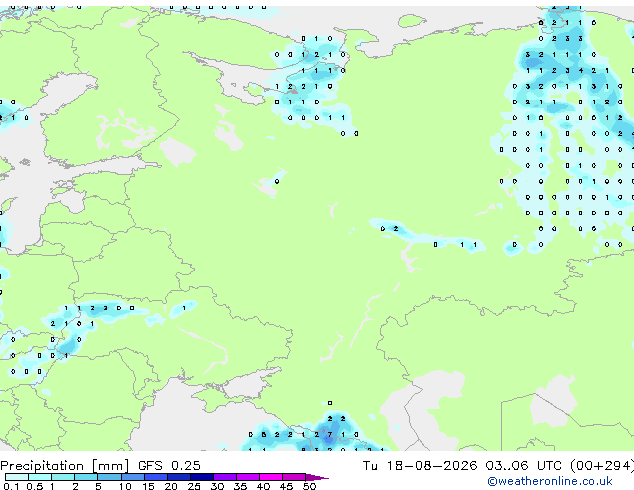Click the legend scale label '10'
Screen dimensions: 634x490
[125, 486]
